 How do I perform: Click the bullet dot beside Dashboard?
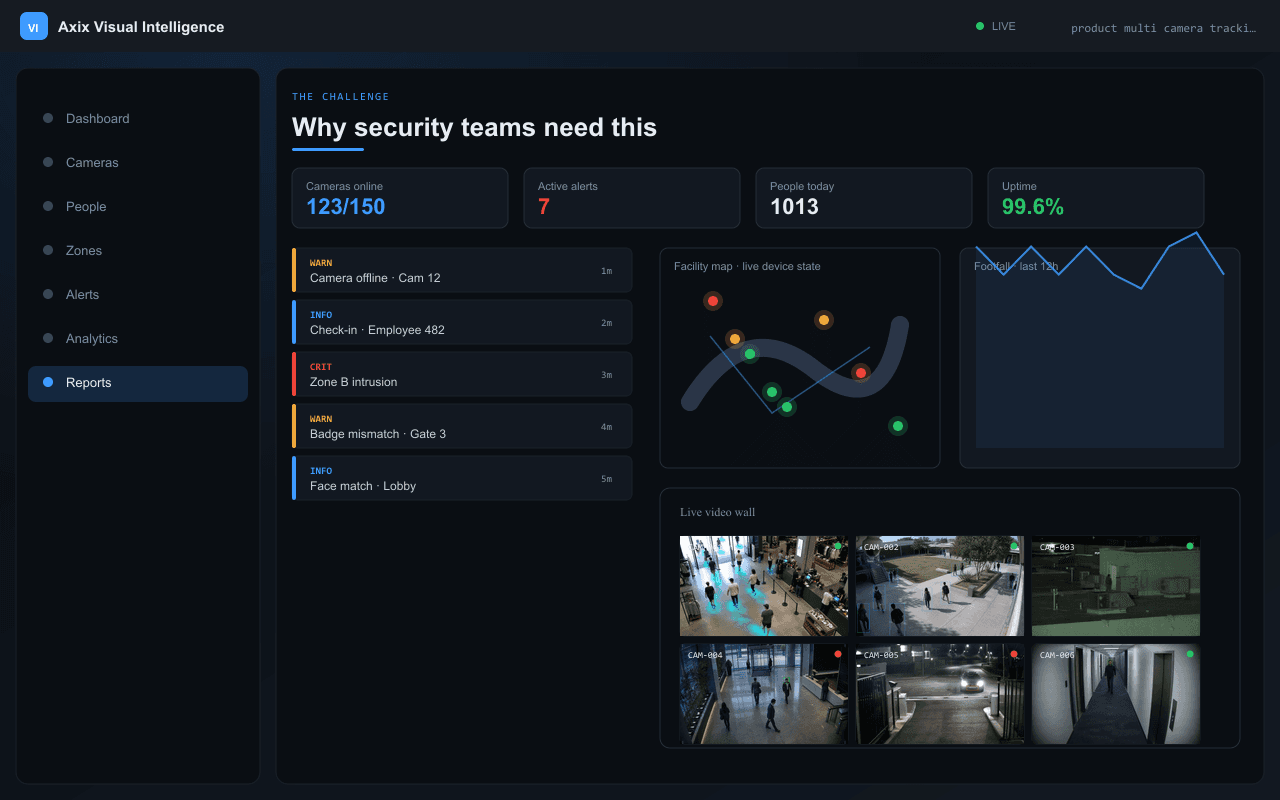48,118
